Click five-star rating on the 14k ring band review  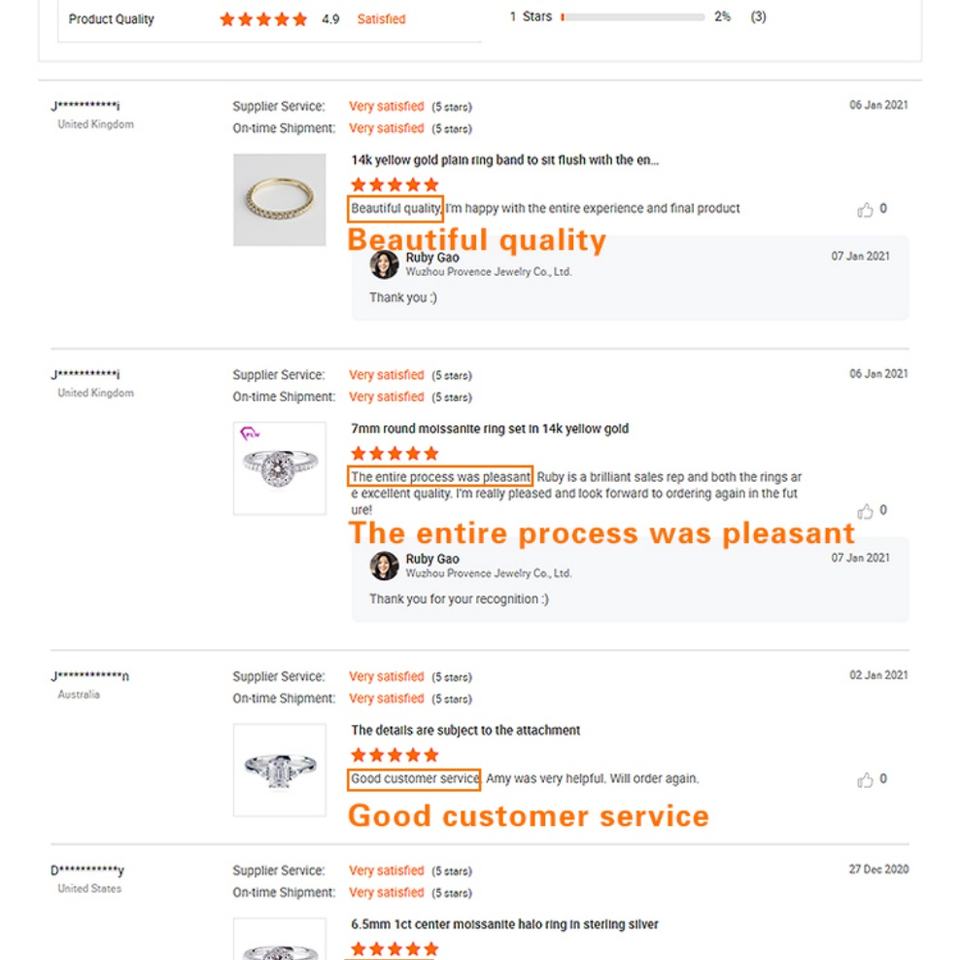395,185
